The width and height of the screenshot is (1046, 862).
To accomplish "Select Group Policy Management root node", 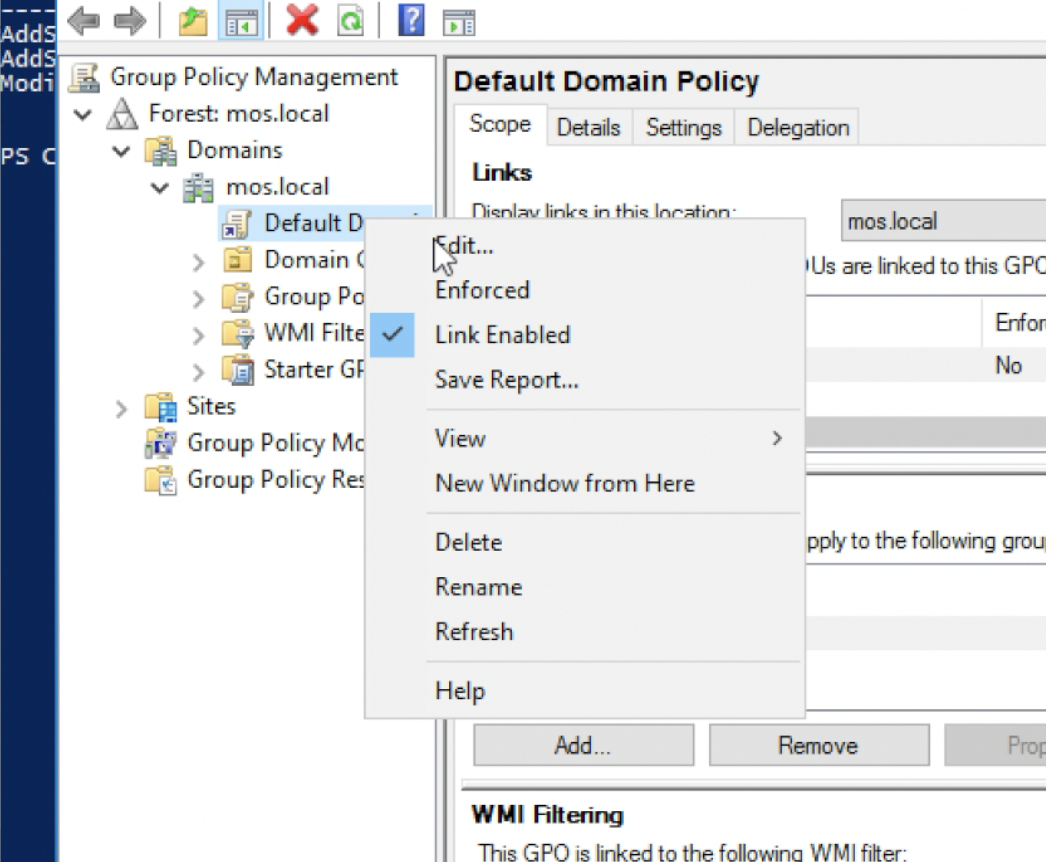I will (x=253, y=77).
